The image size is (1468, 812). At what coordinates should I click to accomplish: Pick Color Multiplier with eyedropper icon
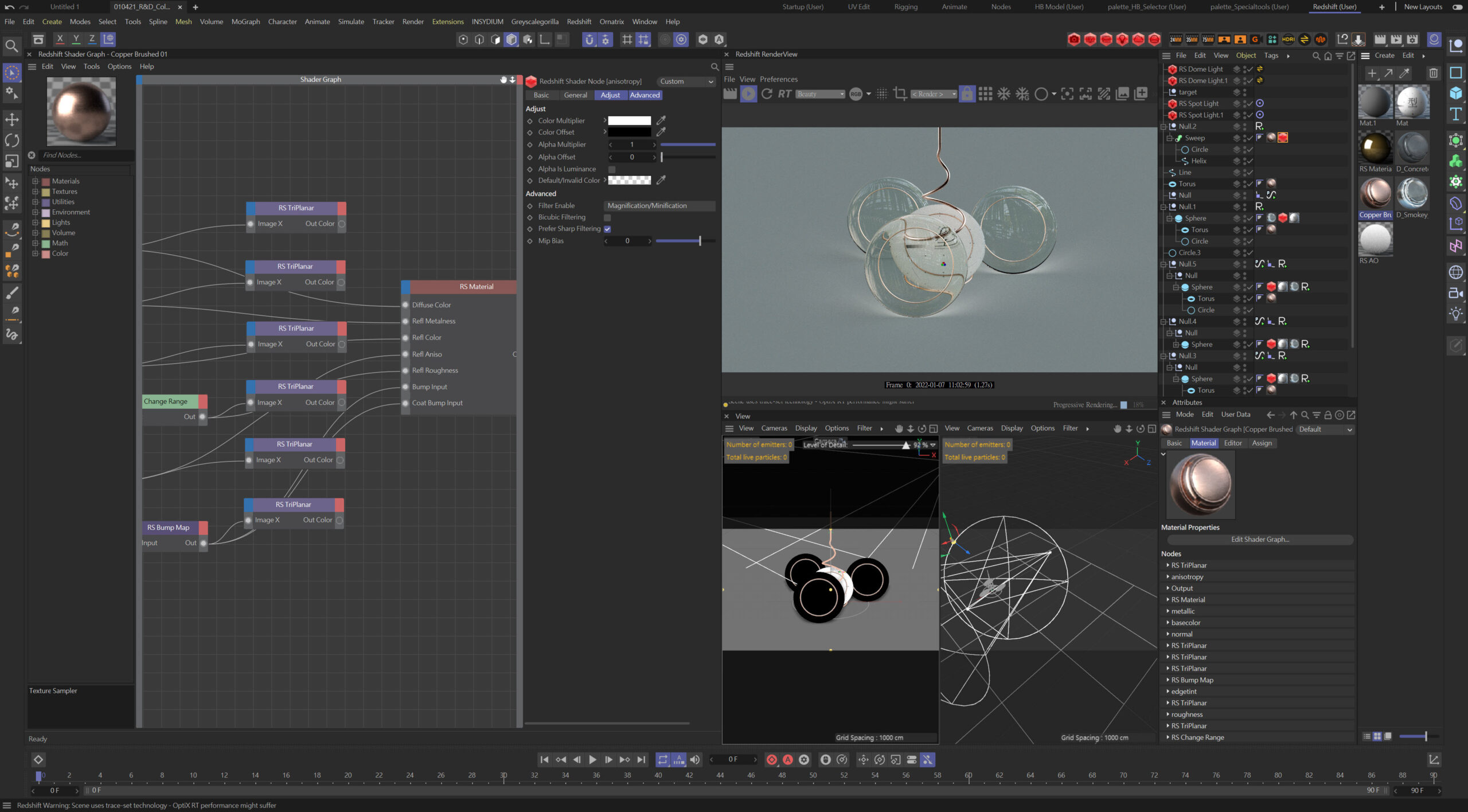point(661,120)
